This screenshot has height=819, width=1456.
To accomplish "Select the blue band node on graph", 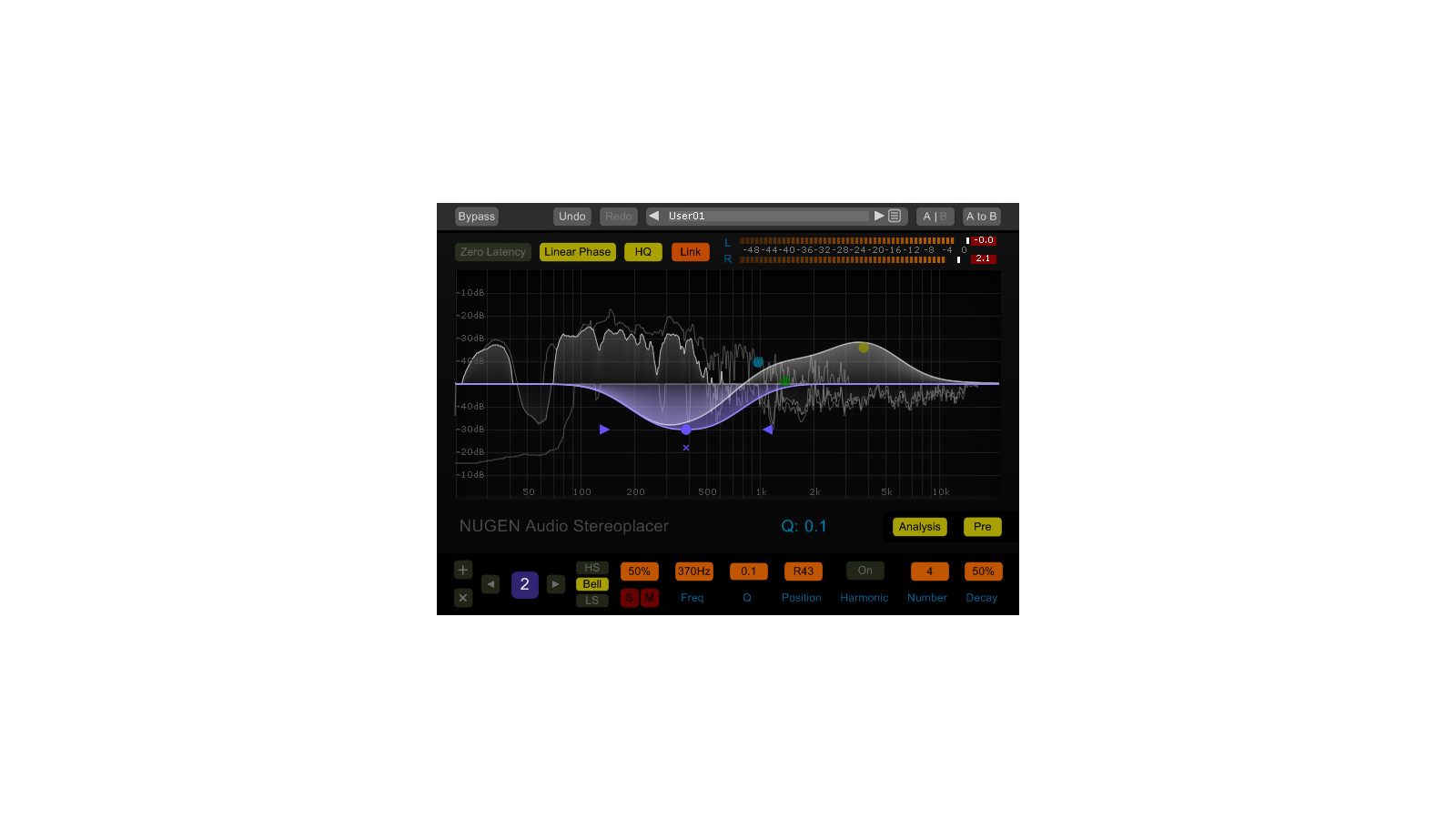I will pos(758,362).
